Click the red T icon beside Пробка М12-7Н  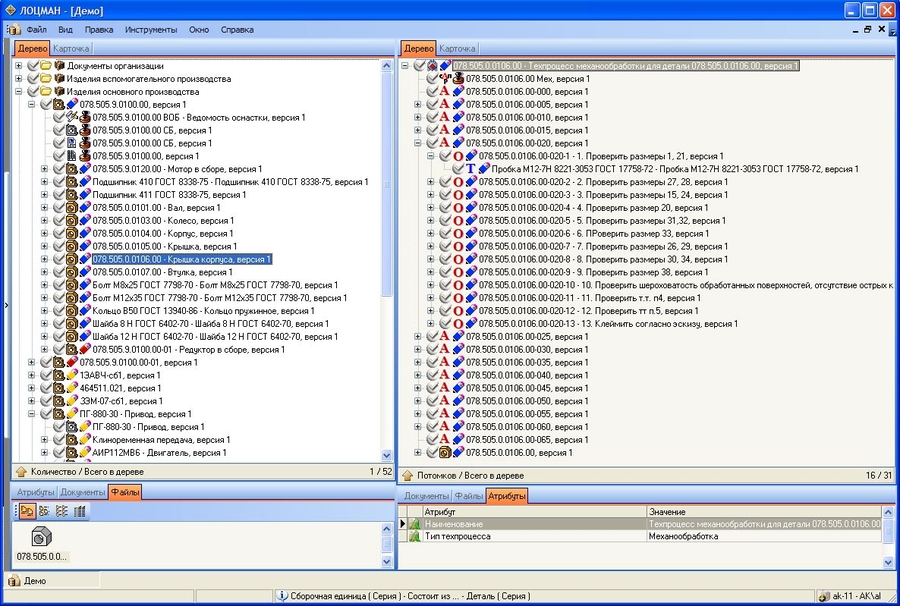click(x=471, y=169)
